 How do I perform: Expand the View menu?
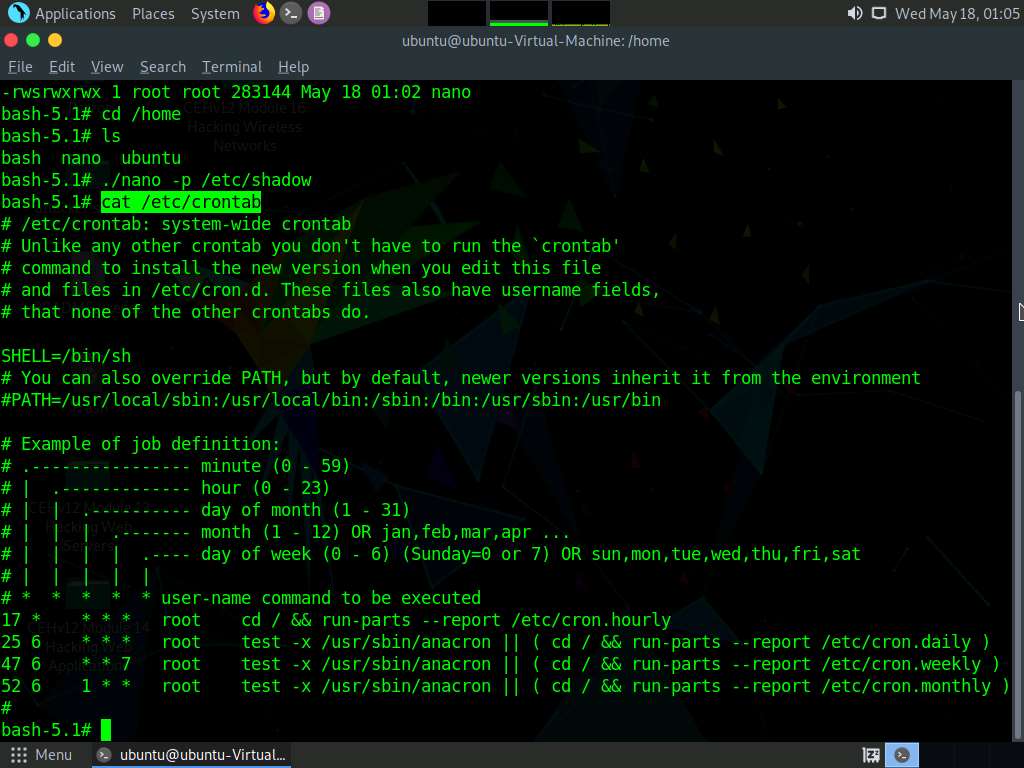(107, 67)
